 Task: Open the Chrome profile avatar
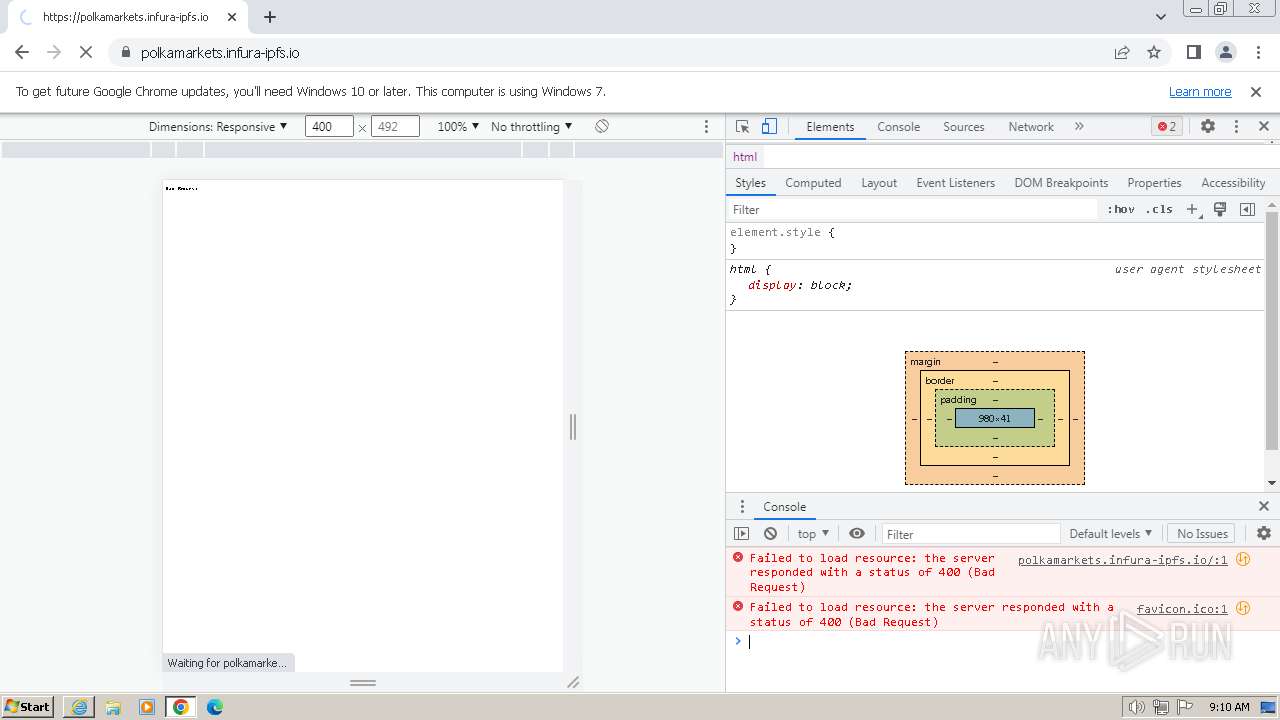pos(1225,53)
